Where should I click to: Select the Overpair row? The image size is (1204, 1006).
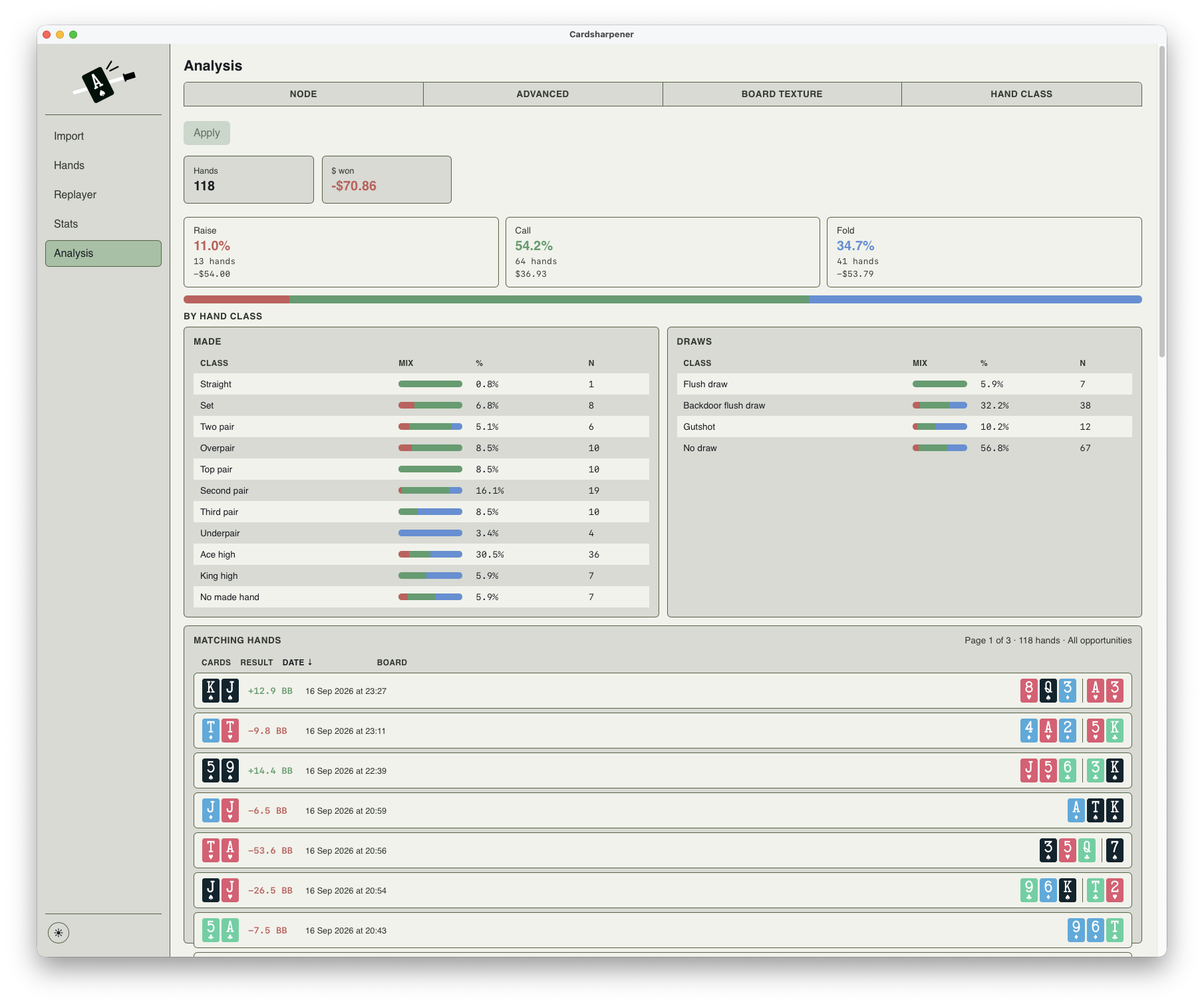pyautogui.click(x=422, y=448)
